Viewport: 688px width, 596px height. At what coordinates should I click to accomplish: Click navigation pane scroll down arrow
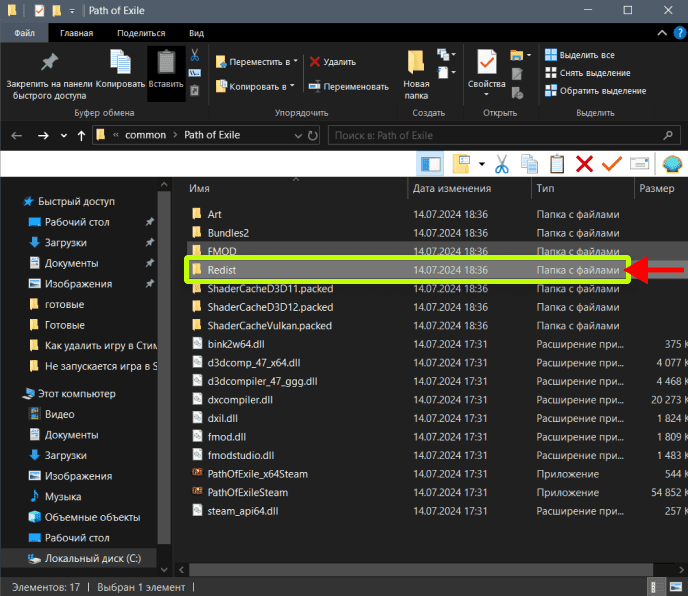pyautogui.click(x=164, y=570)
